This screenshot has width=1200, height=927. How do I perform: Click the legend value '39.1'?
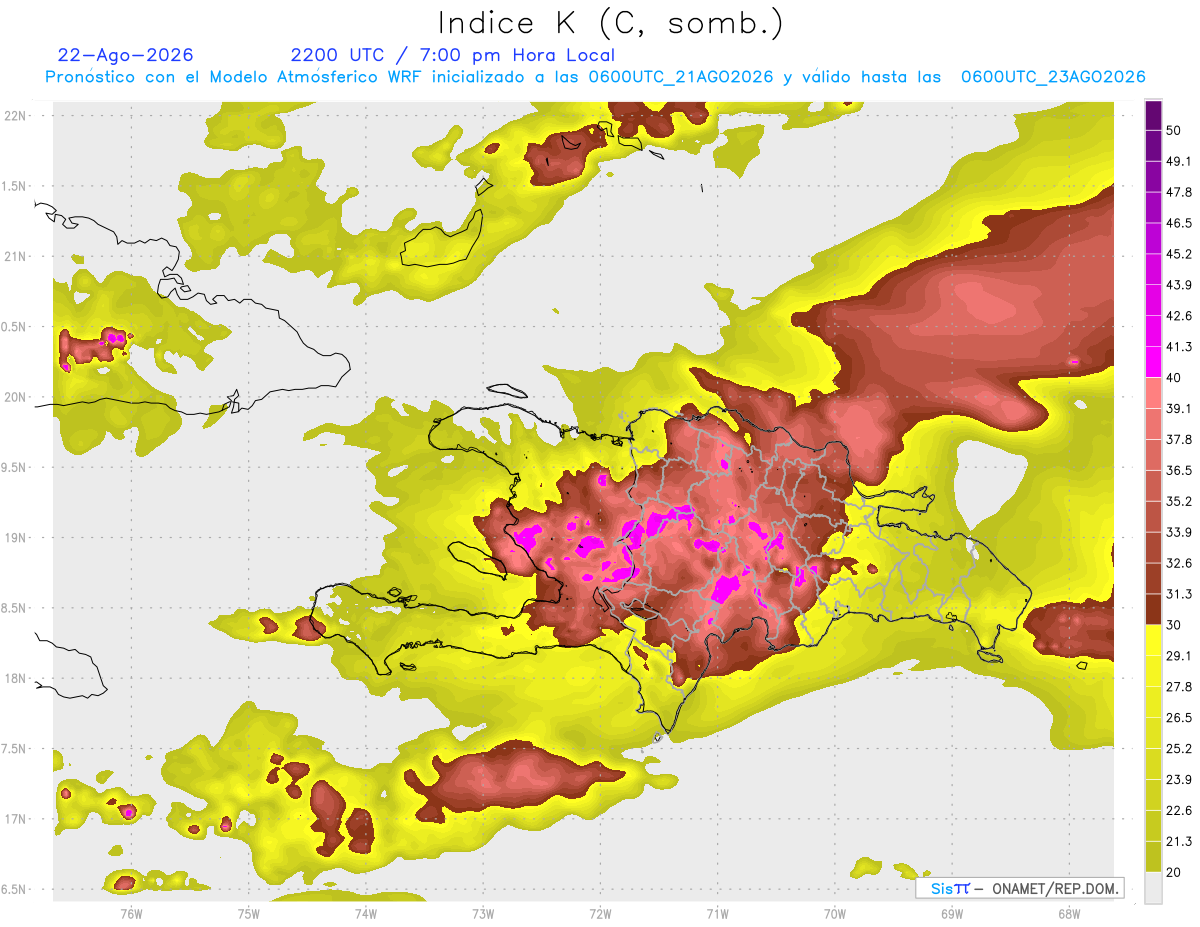point(1180,409)
